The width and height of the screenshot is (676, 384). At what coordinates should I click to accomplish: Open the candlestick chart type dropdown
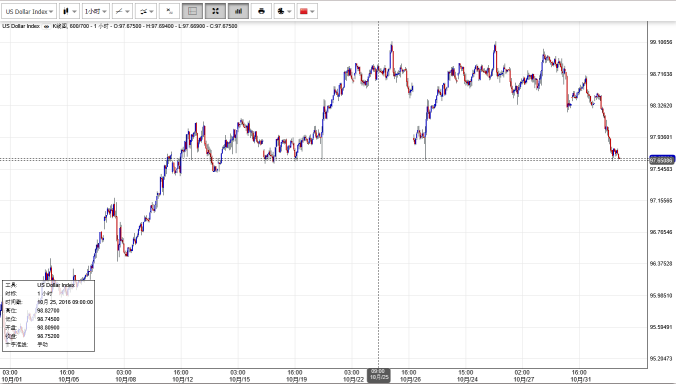pos(69,11)
